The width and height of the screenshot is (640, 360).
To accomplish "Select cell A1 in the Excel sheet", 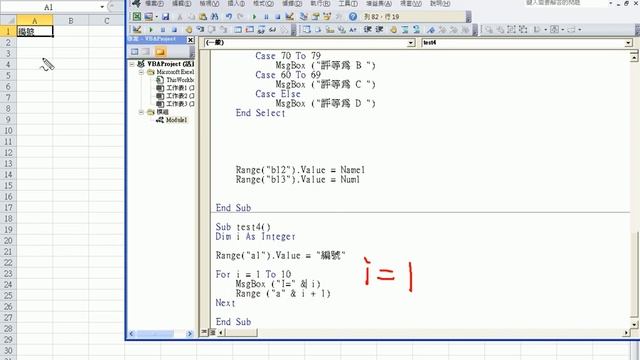I will coord(35,31).
